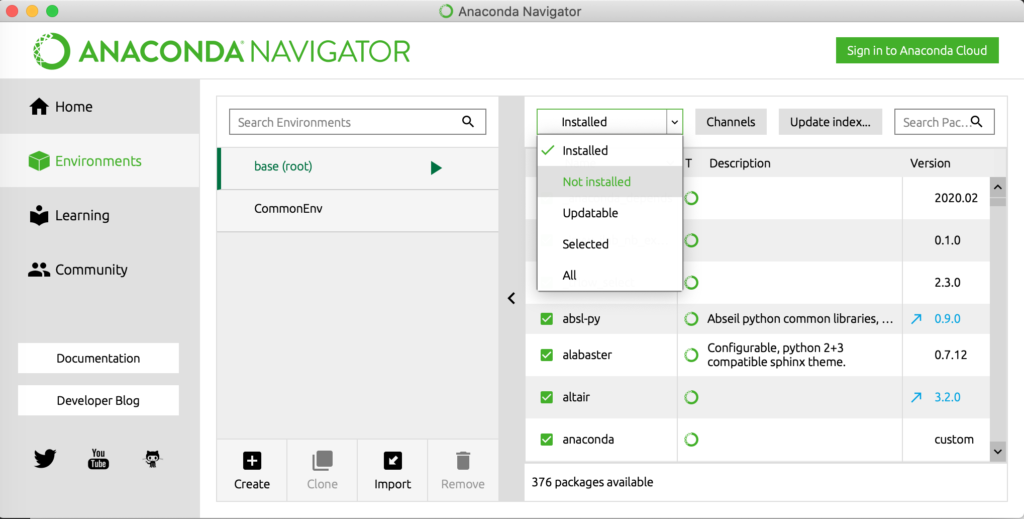Open the Learning section
1024x519 pixels.
99,215
